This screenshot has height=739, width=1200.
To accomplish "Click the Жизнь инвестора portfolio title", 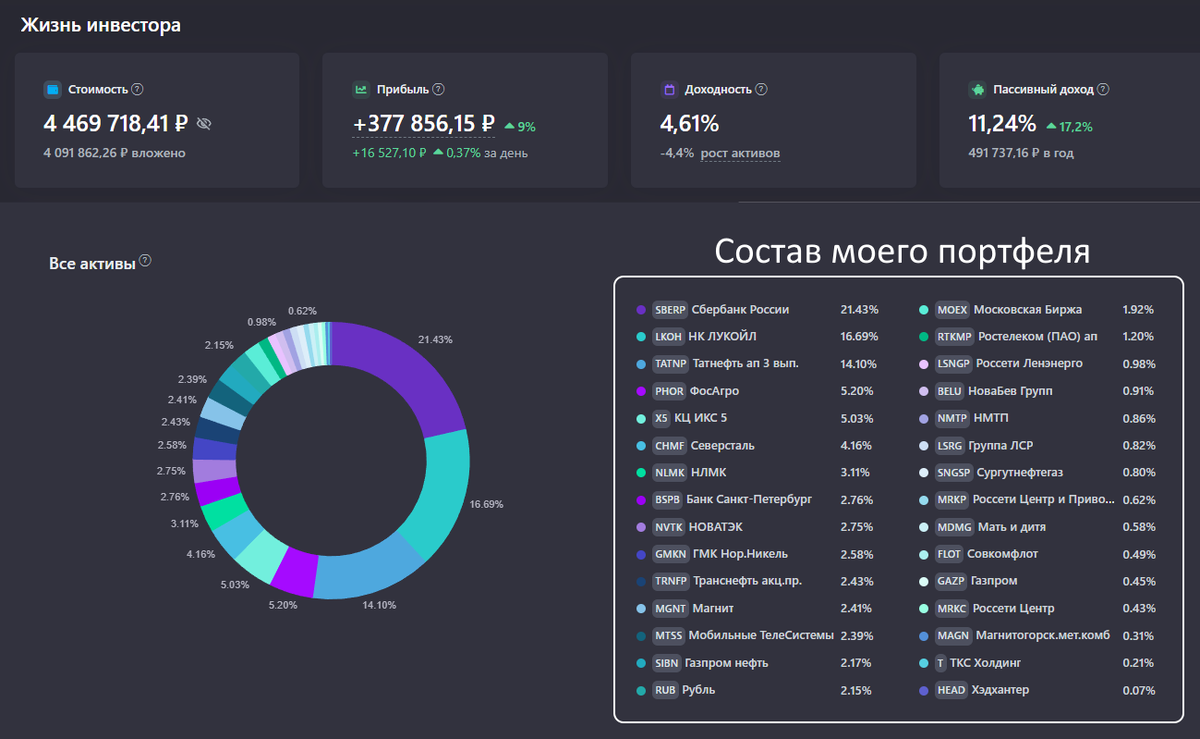I will [x=101, y=25].
